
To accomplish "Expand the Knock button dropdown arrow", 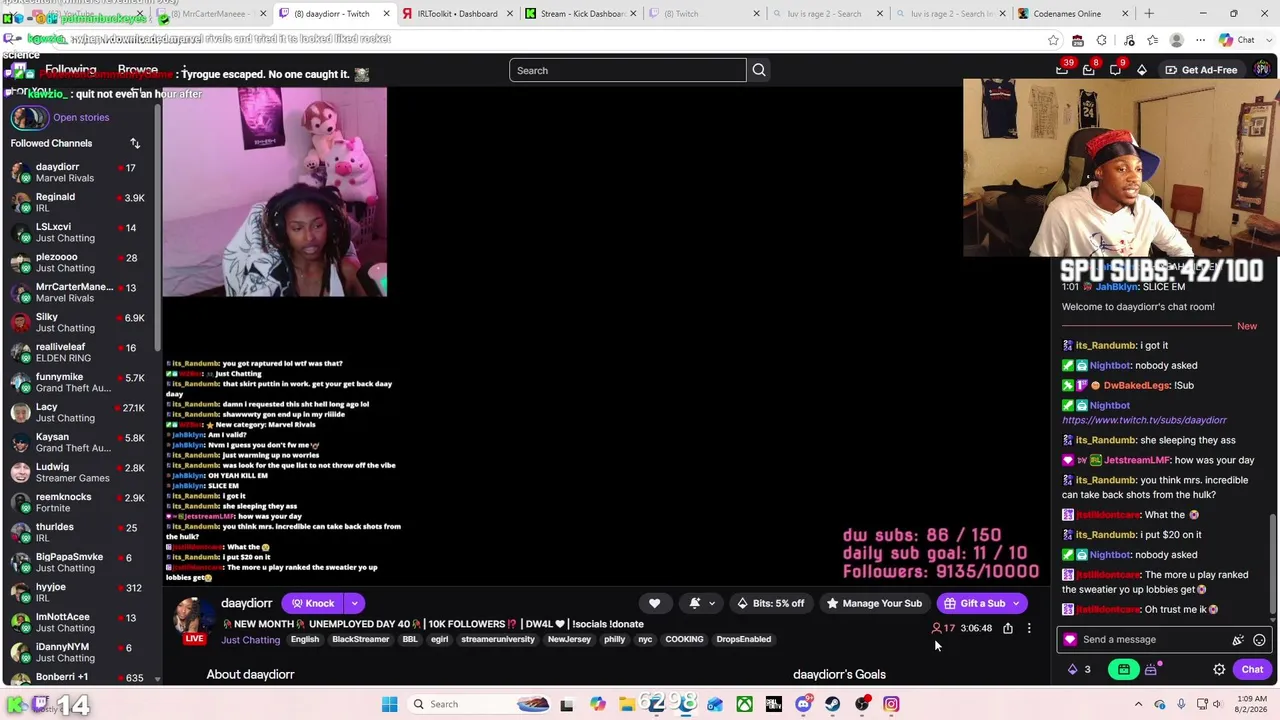I will 354,603.
